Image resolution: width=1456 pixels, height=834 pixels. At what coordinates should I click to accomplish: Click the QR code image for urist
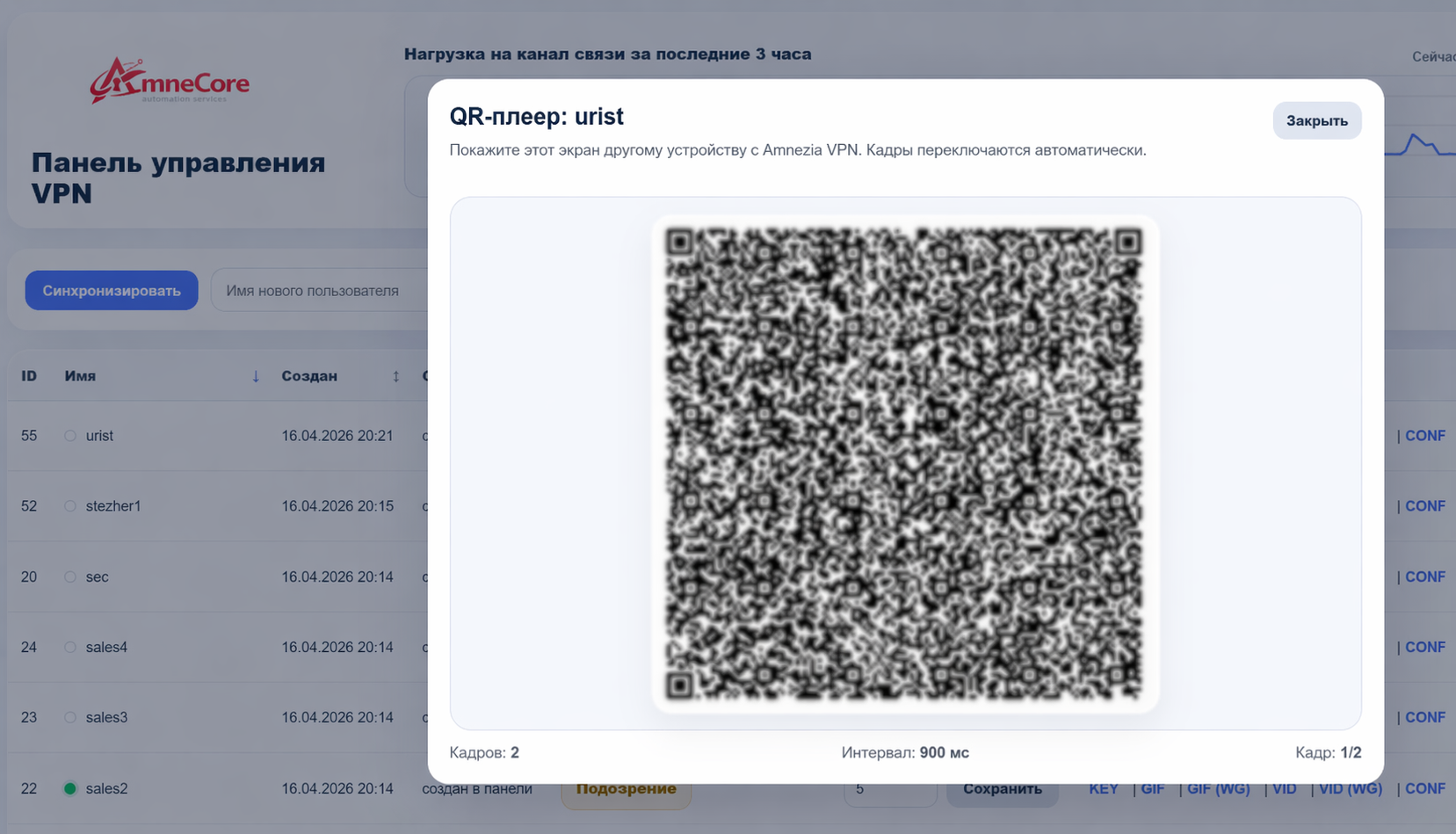pos(905,463)
